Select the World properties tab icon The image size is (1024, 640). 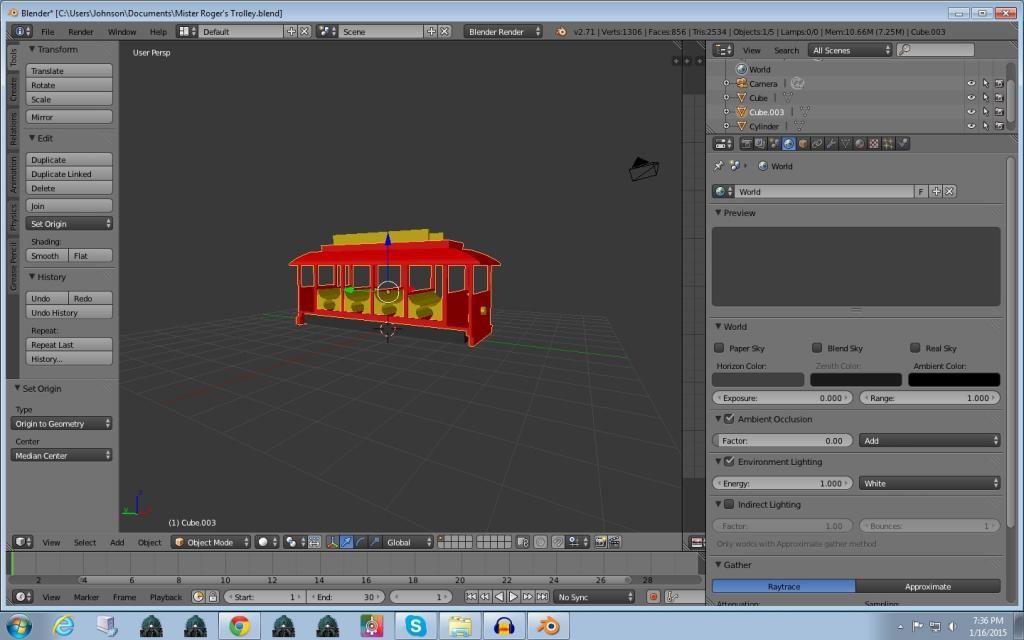(x=789, y=144)
